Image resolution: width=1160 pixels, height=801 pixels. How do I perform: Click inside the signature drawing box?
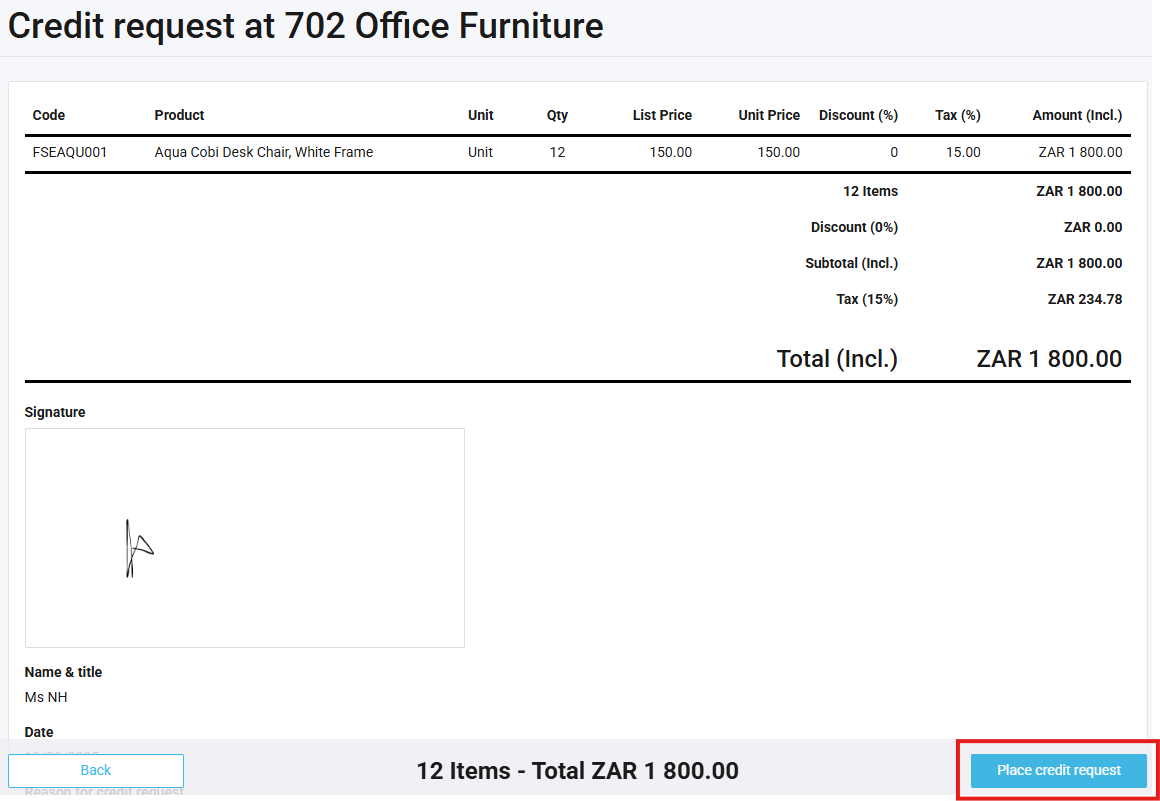(x=244, y=538)
